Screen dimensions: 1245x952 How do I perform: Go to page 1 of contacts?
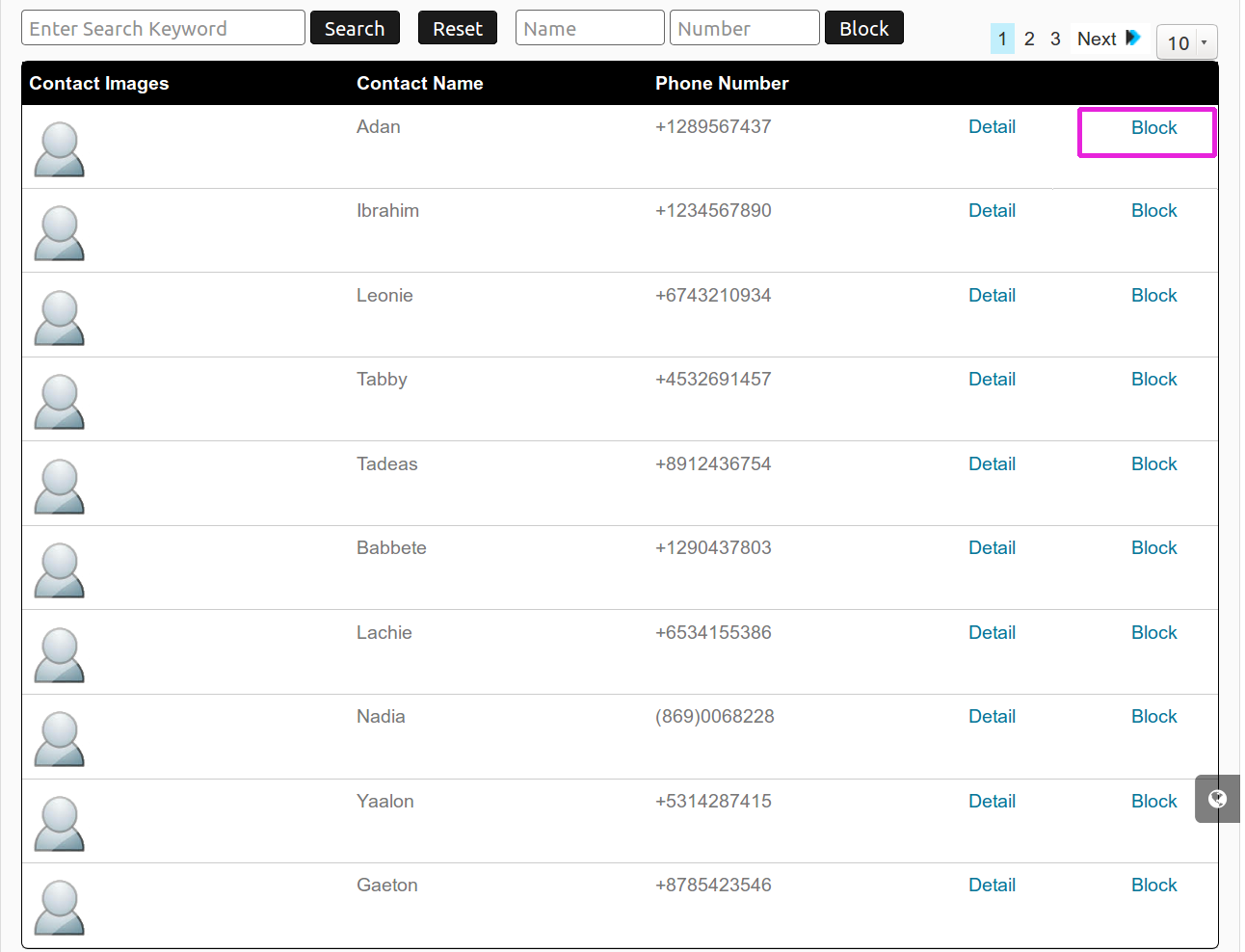[1002, 39]
